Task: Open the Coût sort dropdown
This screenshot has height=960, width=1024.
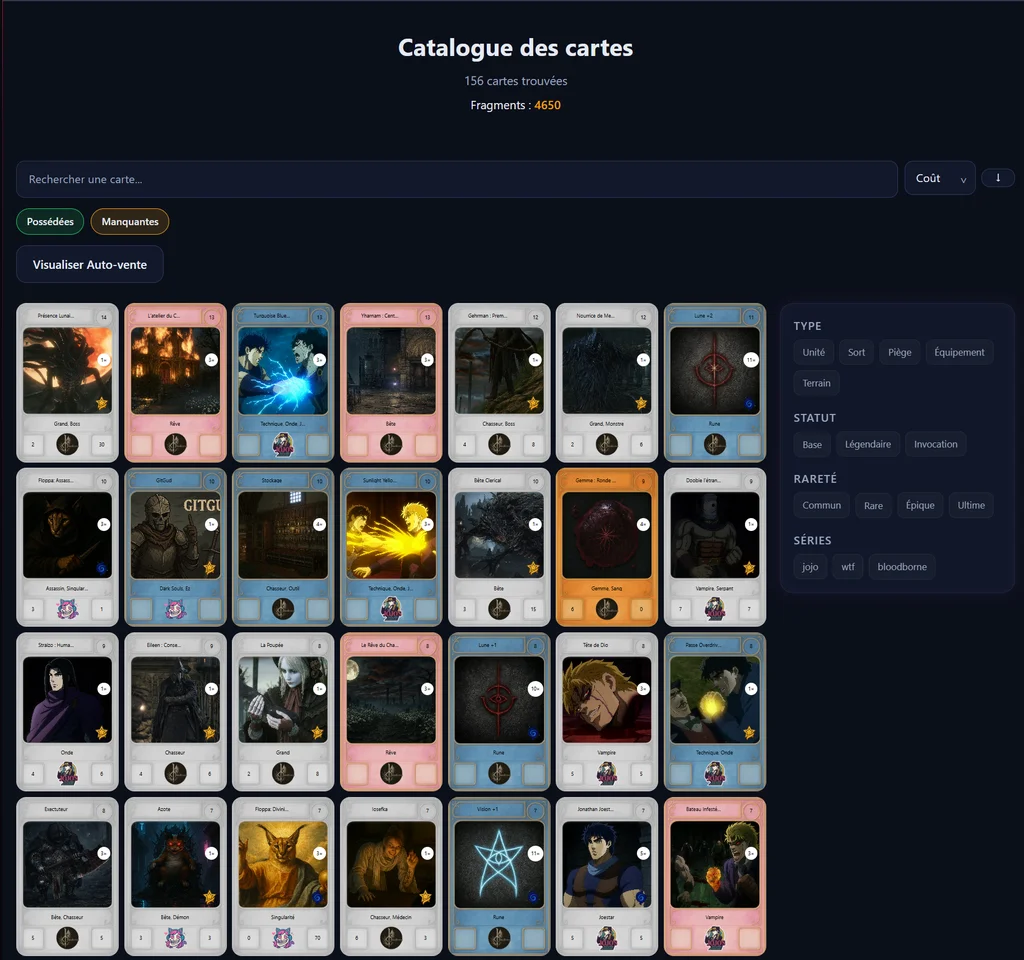Action: [x=939, y=178]
